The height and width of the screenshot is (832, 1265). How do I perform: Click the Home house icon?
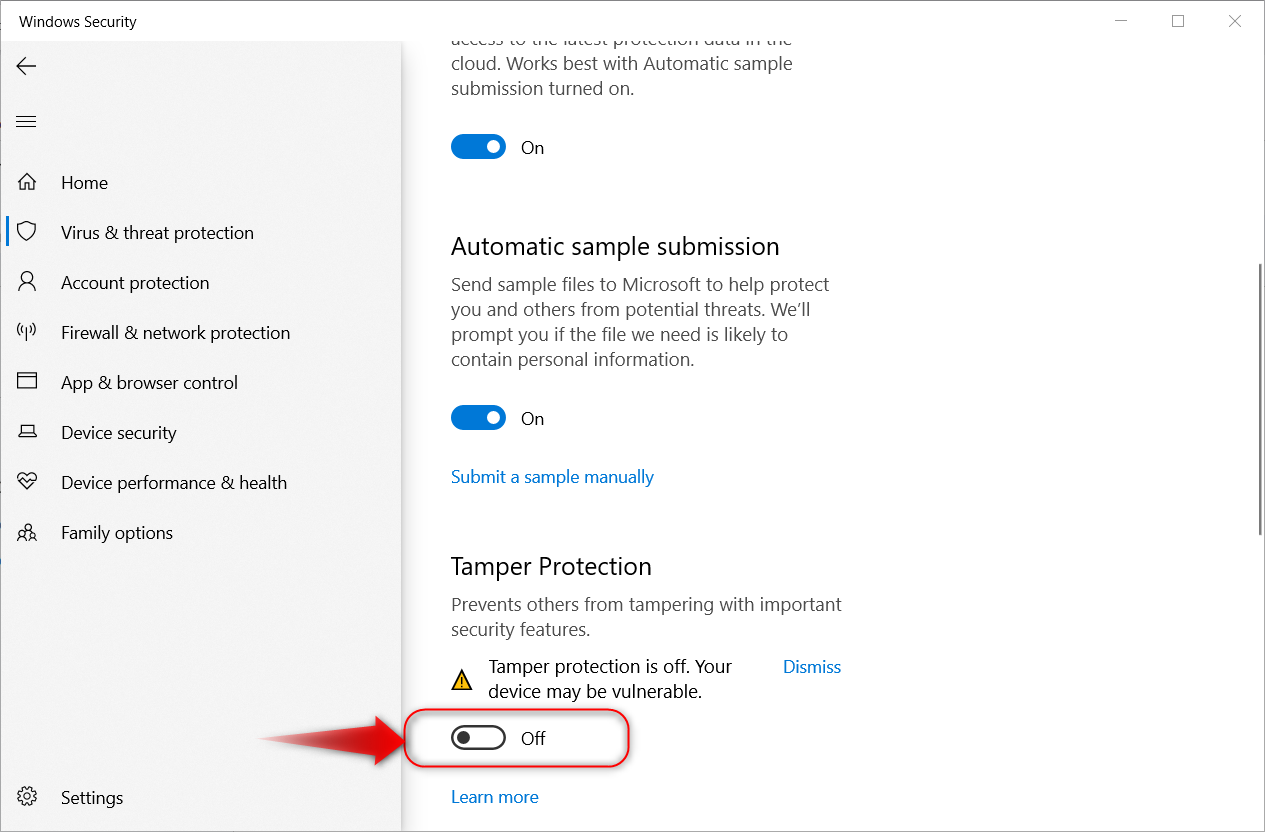coord(27,182)
